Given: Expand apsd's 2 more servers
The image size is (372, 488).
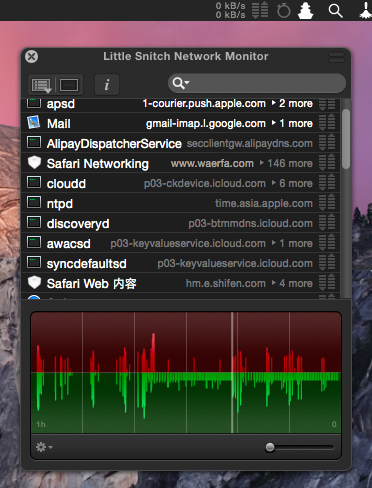Looking at the screenshot, I should click(292, 103).
